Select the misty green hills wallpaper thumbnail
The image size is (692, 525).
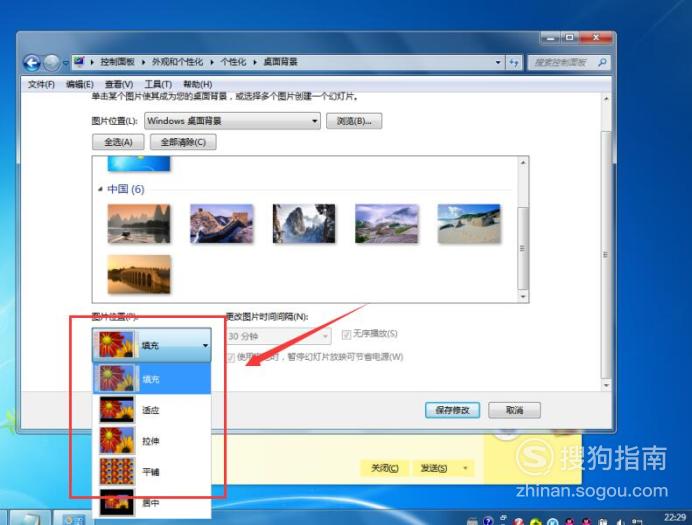pos(387,224)
